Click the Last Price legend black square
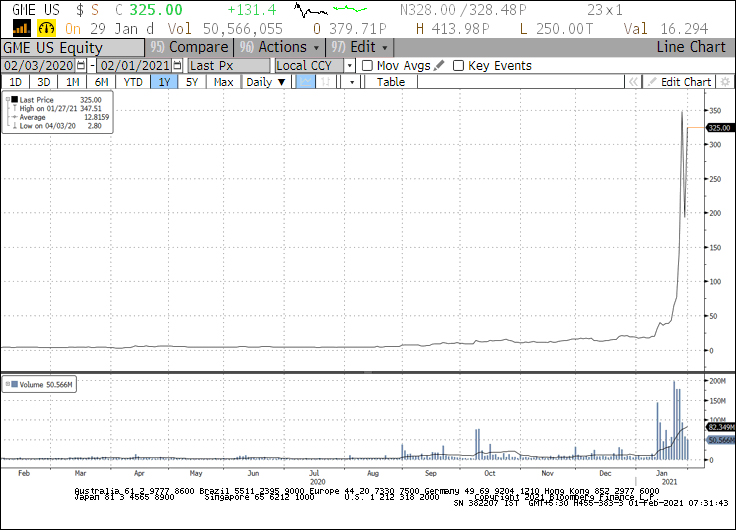 click(15, 100)
